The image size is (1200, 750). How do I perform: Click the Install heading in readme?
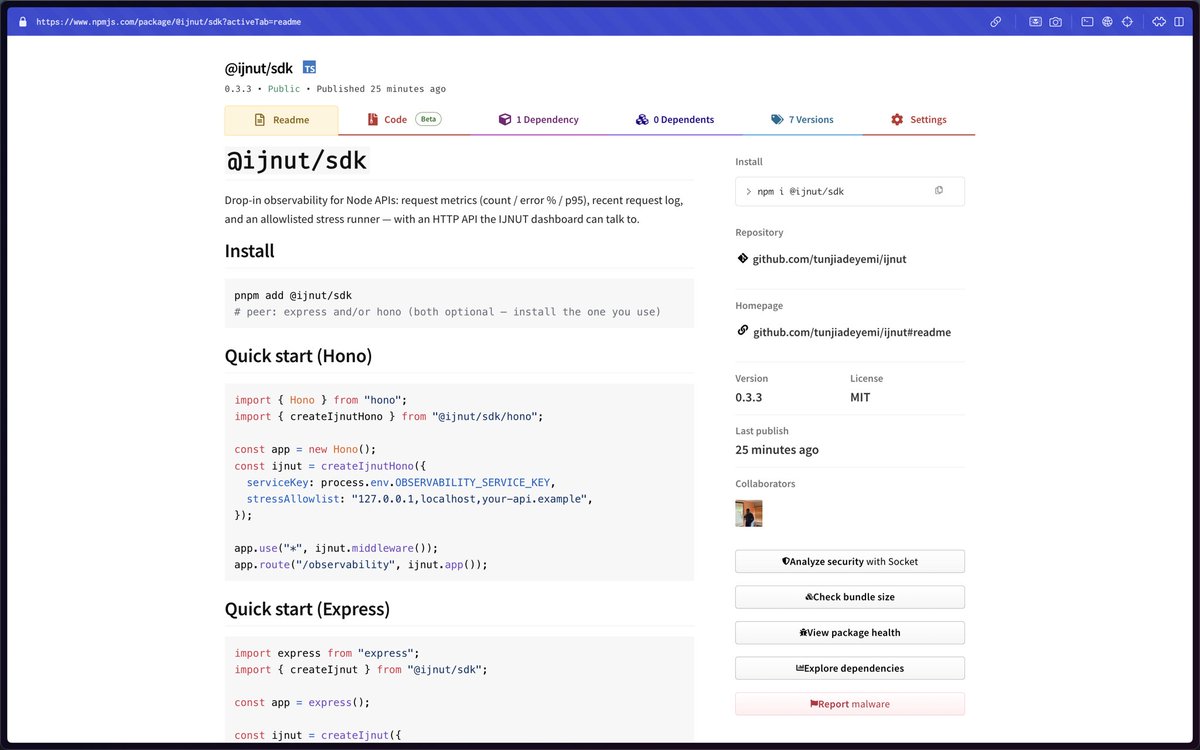coord(250,251)
